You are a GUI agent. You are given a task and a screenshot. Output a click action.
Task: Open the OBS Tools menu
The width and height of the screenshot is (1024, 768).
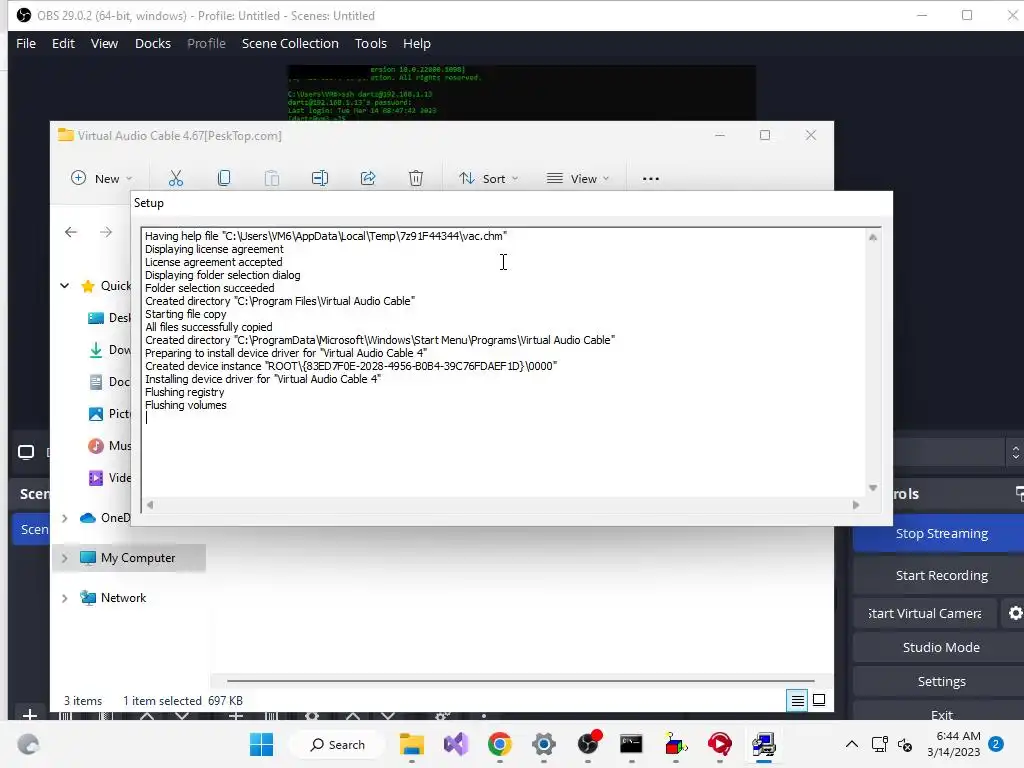(371, 44)
